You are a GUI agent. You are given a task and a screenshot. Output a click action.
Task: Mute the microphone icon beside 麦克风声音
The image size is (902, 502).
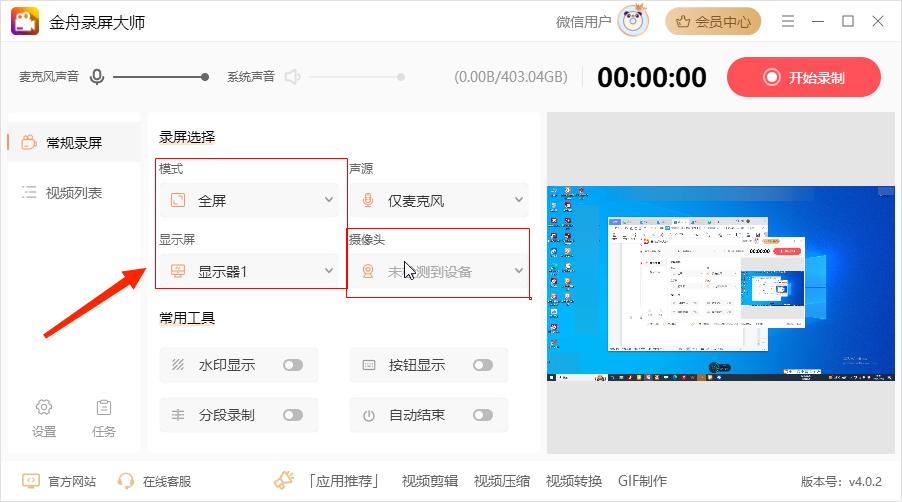(97, 76)
